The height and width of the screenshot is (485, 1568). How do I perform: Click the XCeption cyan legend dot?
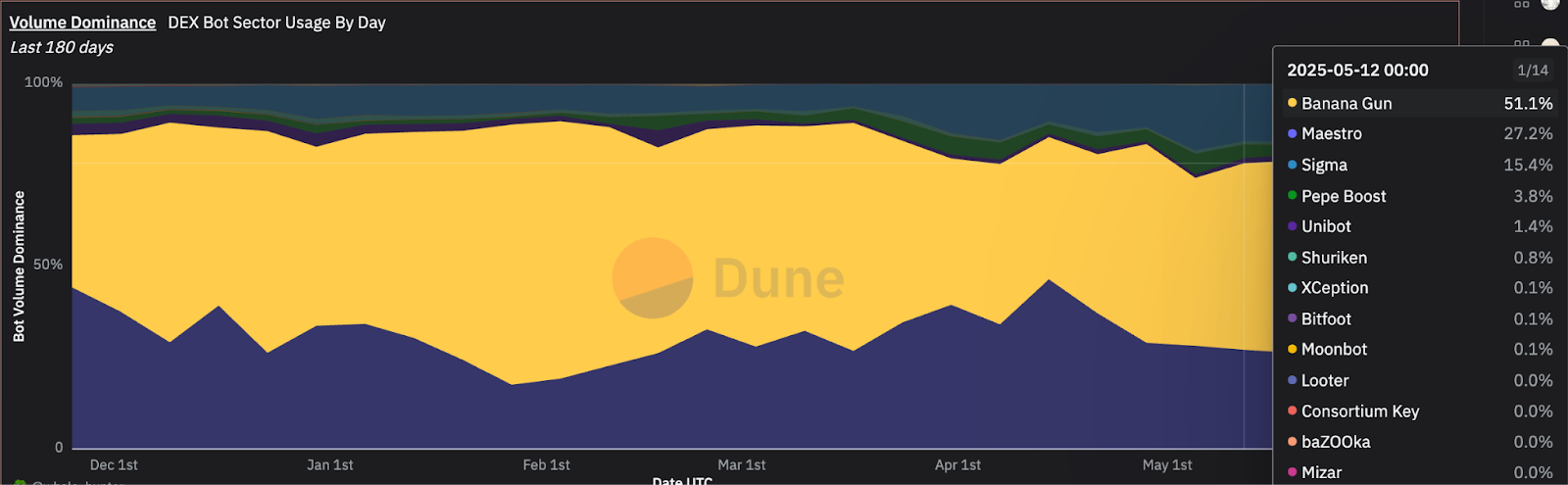point(1293,287)
